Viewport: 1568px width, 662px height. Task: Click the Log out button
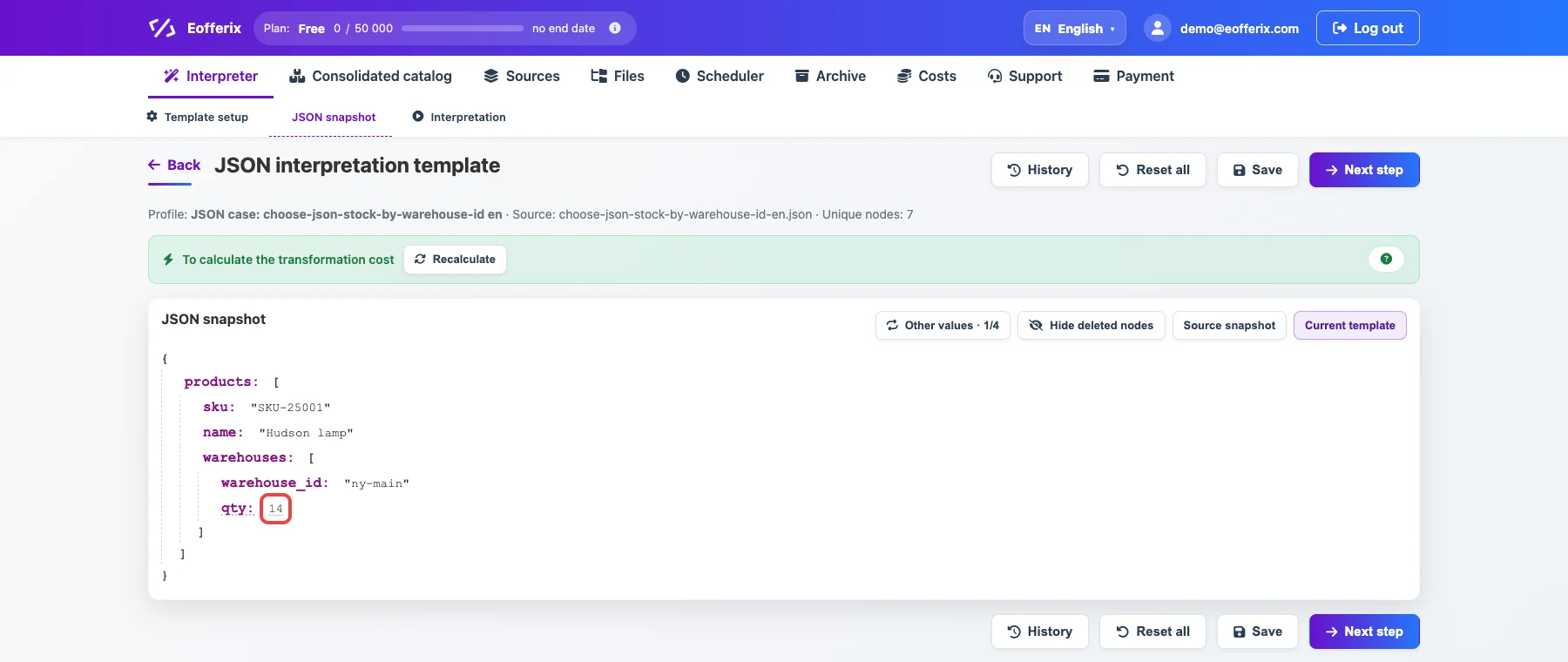[x=1368, y=28]
